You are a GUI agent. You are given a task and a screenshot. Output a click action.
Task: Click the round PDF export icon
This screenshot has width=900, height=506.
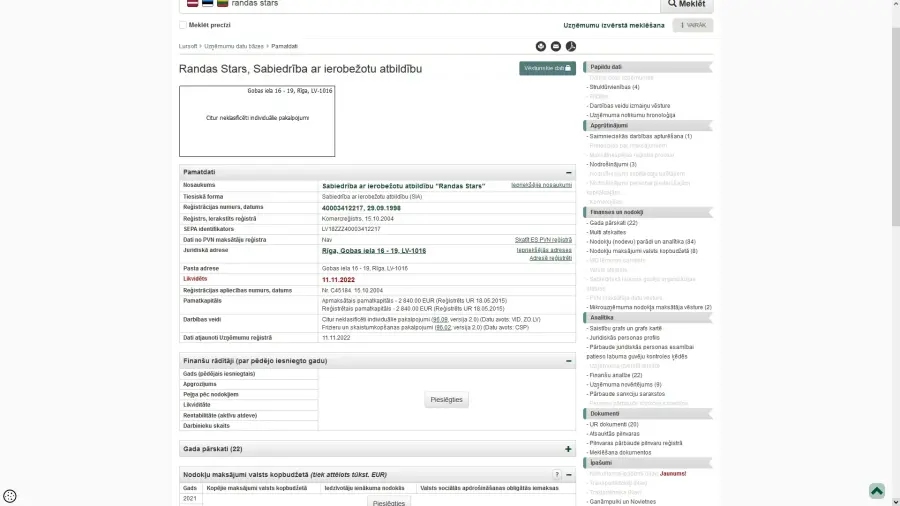571,46
